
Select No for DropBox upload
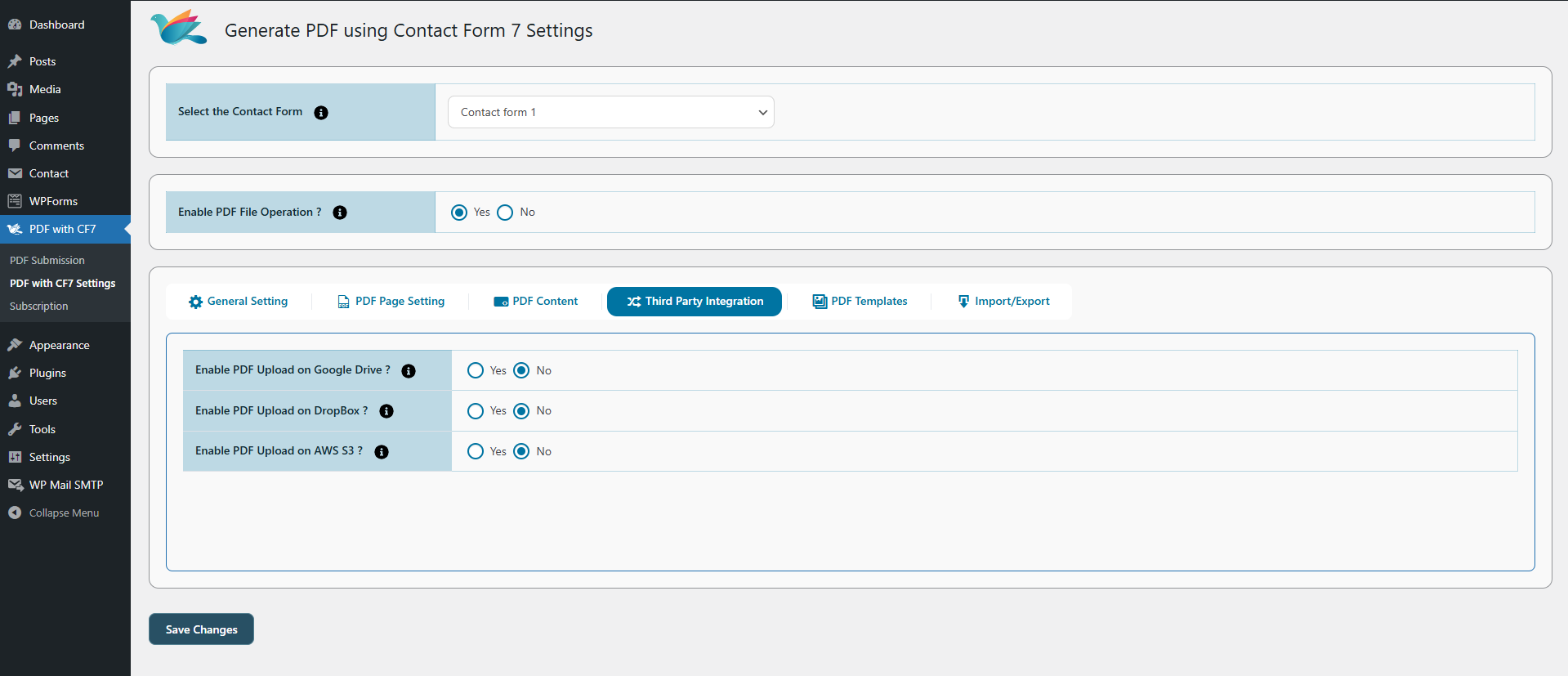click(x=521, y=411)
